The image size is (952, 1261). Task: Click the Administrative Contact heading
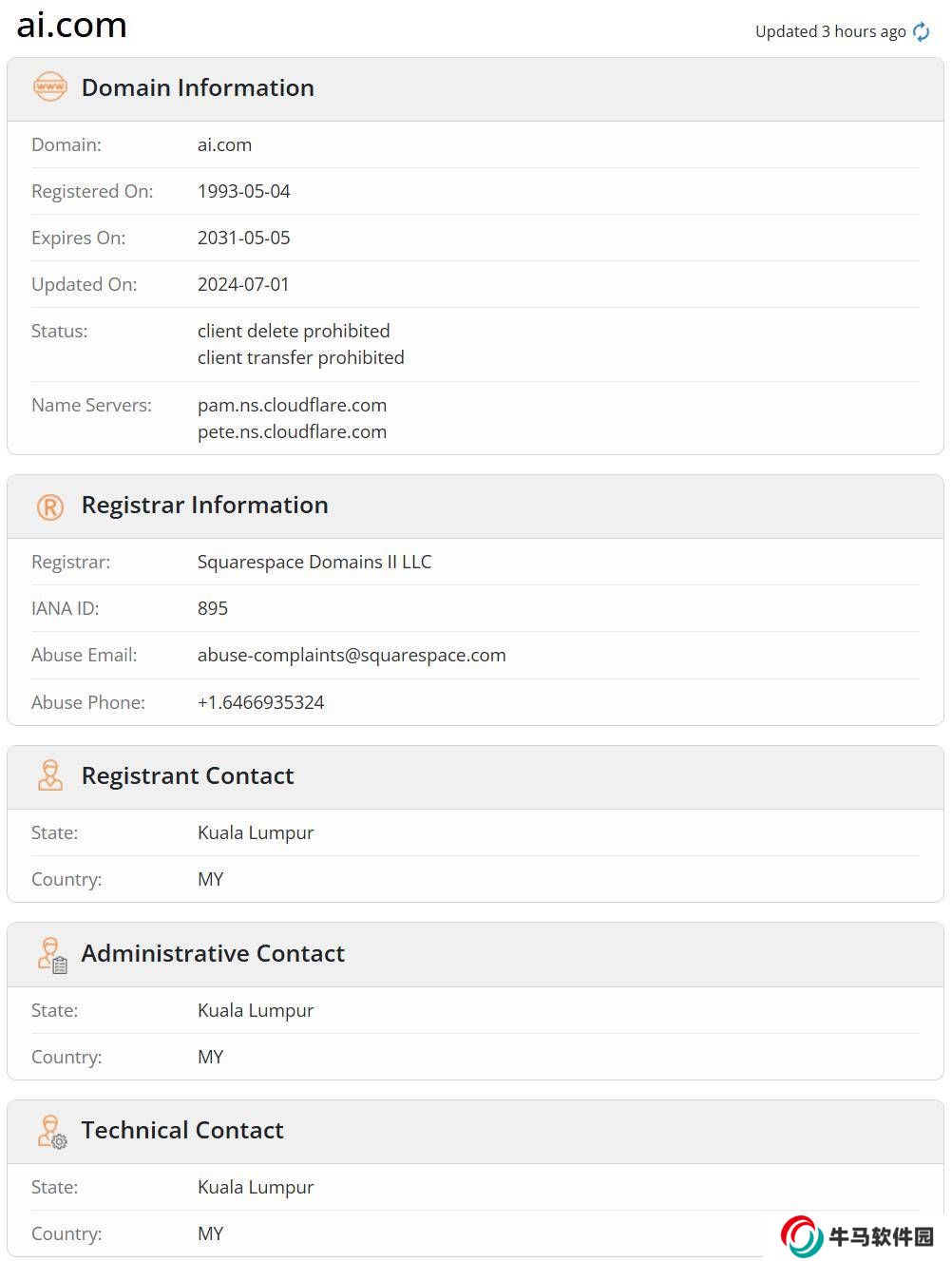[x=213, y=953]
